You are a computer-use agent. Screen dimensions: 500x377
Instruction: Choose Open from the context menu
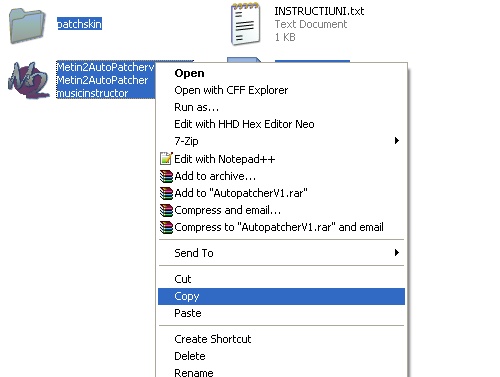coord(189,73)
